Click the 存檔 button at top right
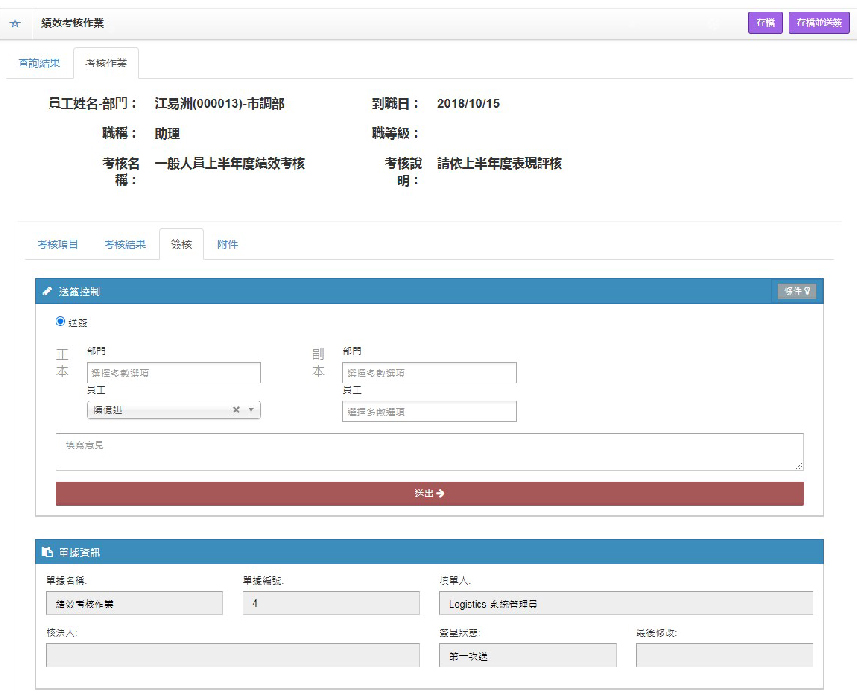This screenshot has width=857, height=695. click(764, 21)
